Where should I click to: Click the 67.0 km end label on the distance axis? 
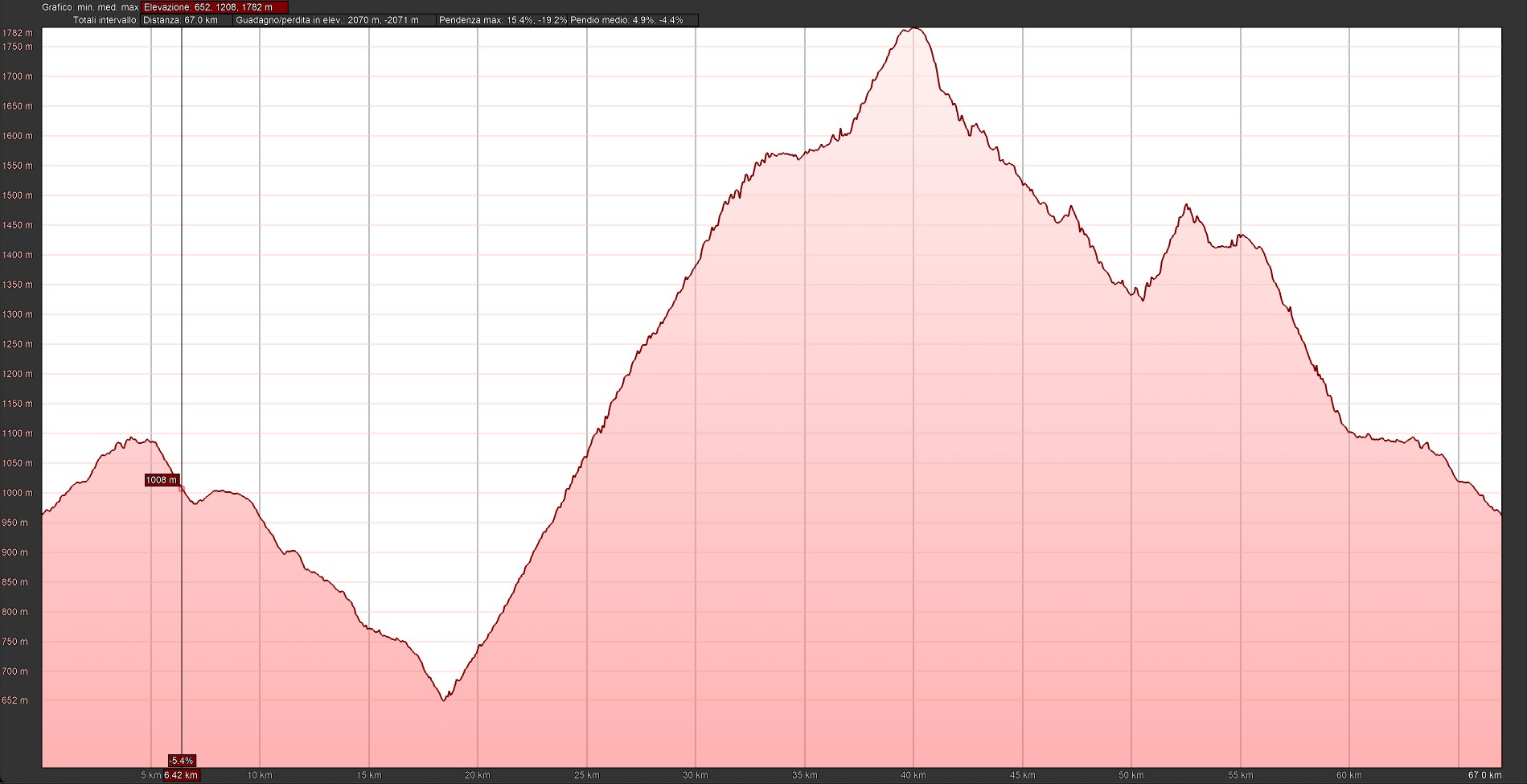(x=1484, y=776)
